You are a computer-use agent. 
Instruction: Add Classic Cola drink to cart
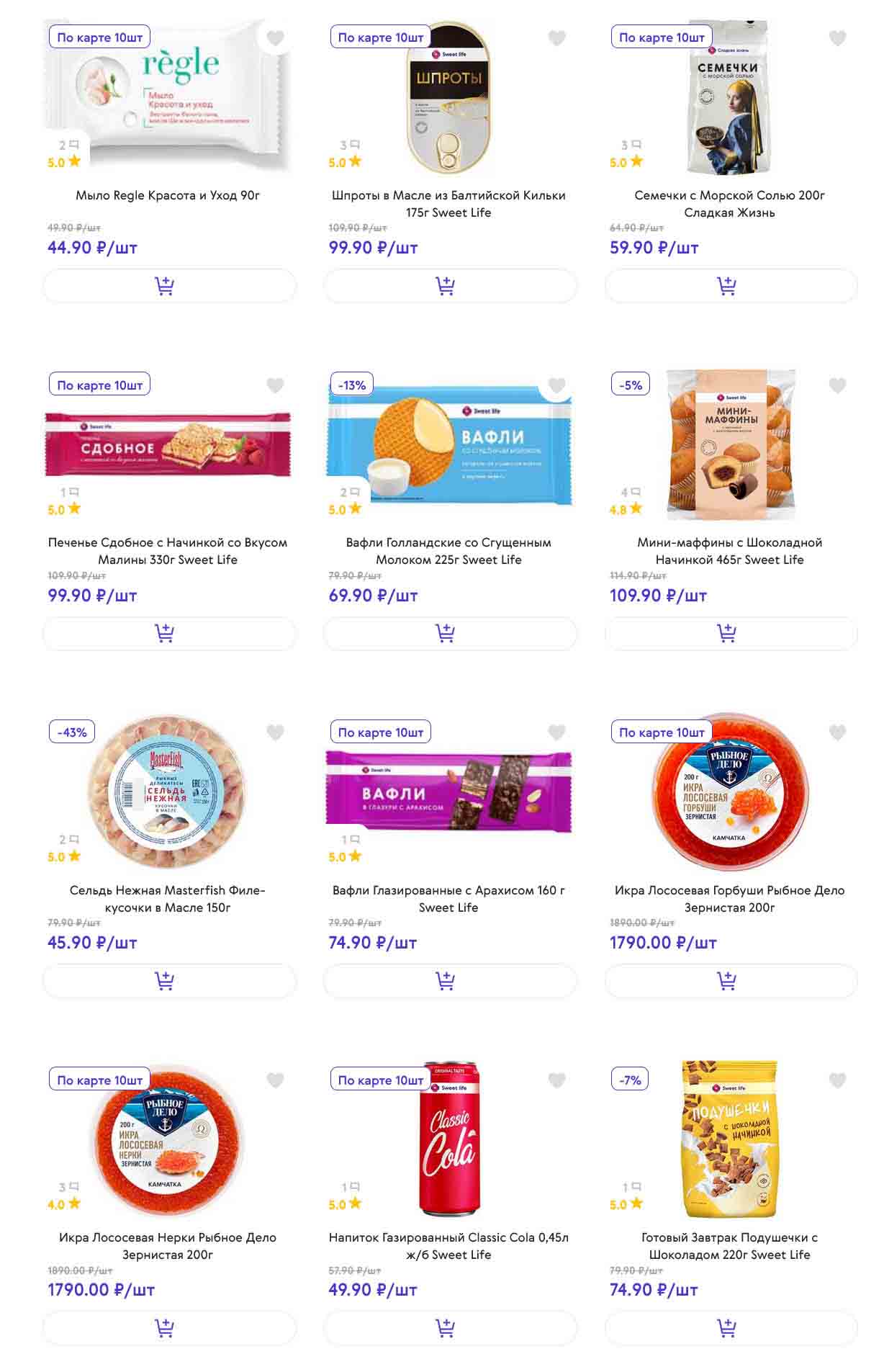click(450, 1327)
